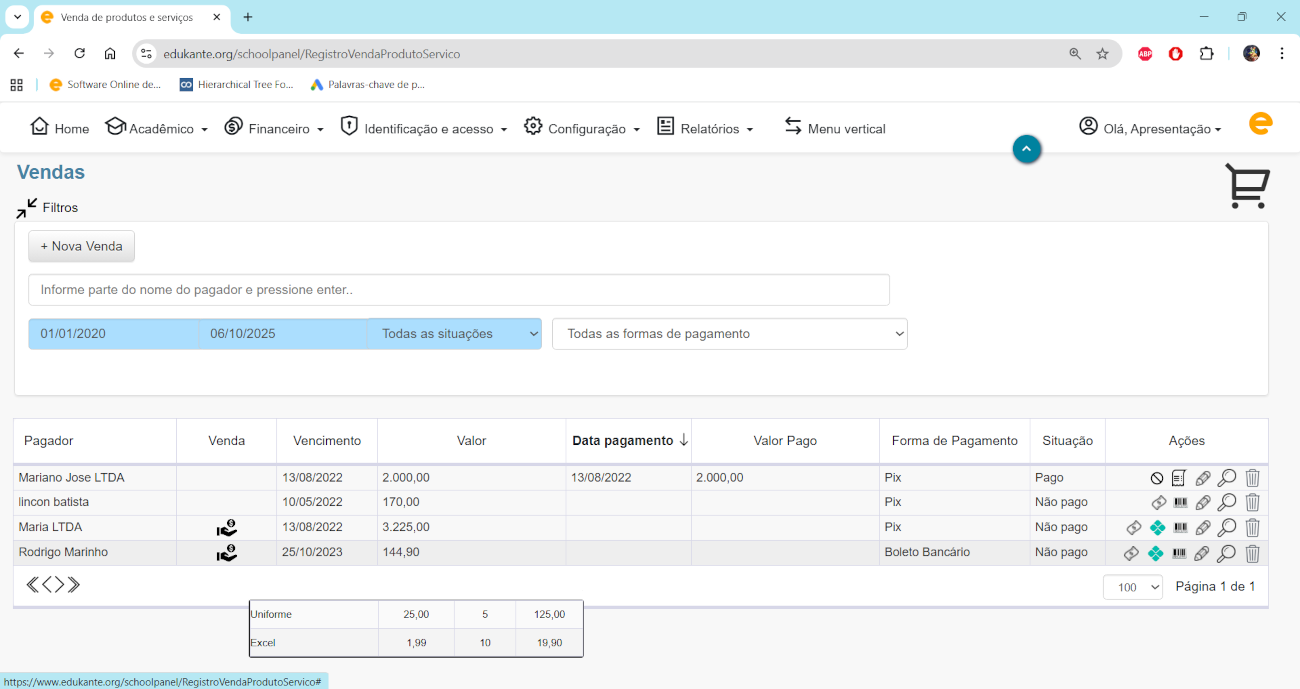Switch to Menu vertical layout
Screen dimensions: 1300x689
click(x=835, y=128)
